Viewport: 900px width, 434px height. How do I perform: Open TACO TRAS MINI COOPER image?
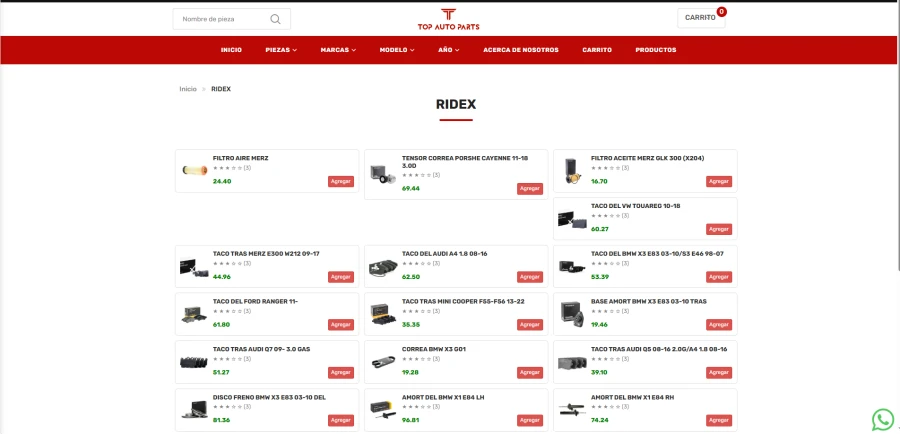click(383, 314)
